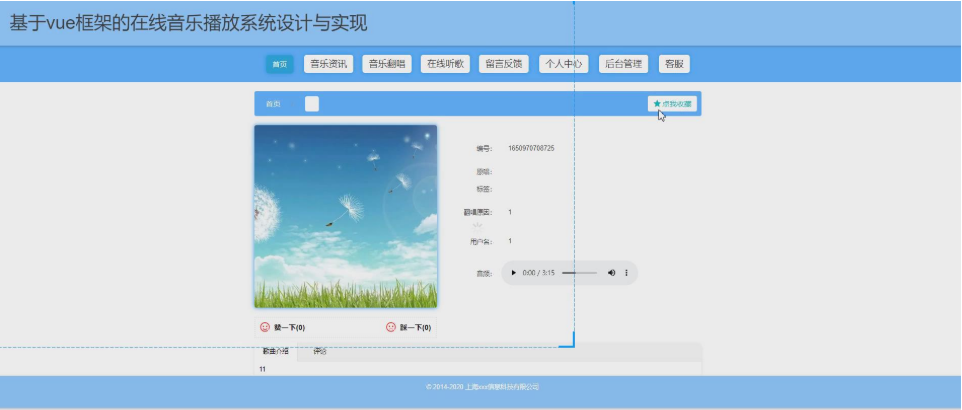The height and width of the screenshot is (410, 962).
Task: Mute the audio player volume
Action: tap(612, 273)
